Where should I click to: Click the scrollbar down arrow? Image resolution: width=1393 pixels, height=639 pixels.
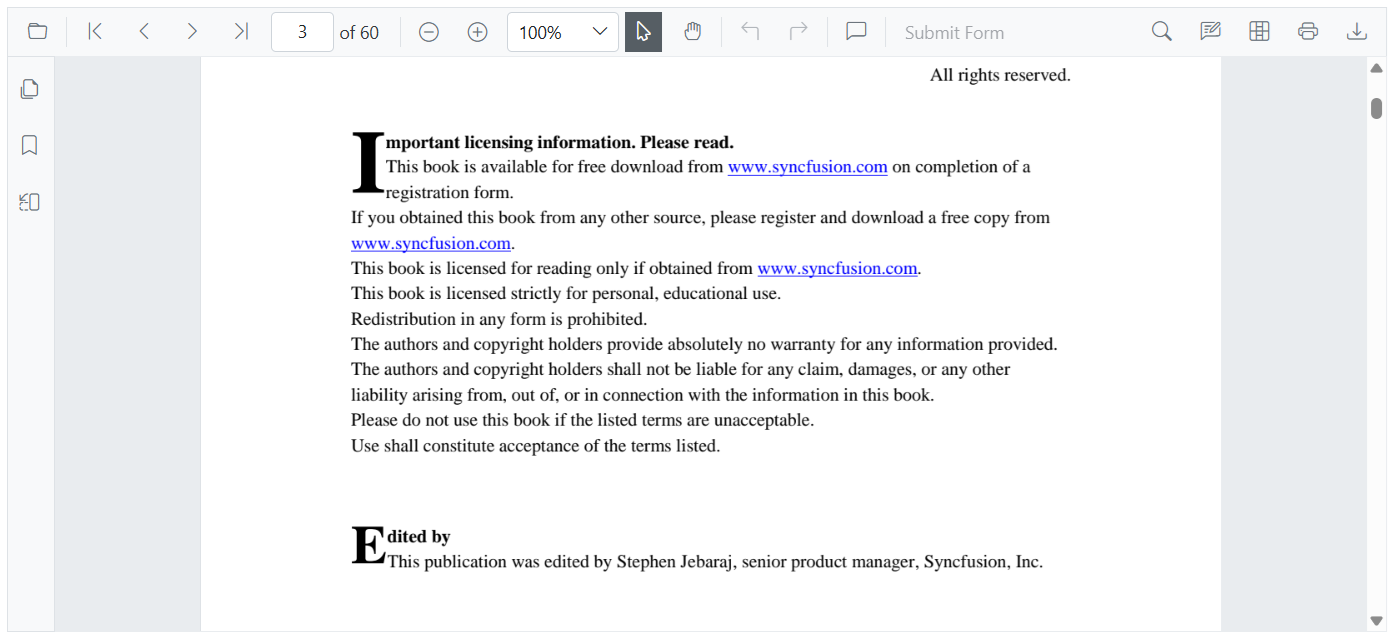1376,620
